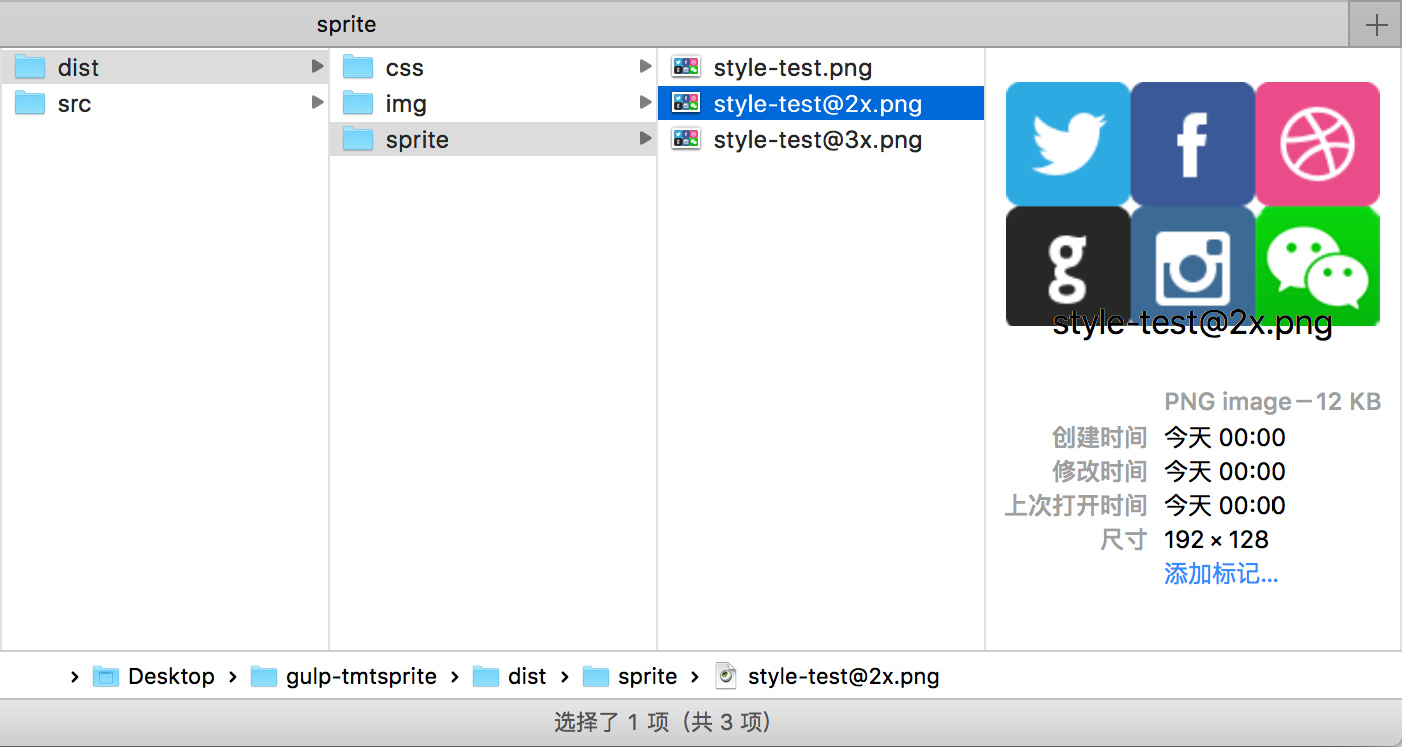This screenshot has width=1402, height=747.
Task: Click the img folder icon
Action: 358,103
